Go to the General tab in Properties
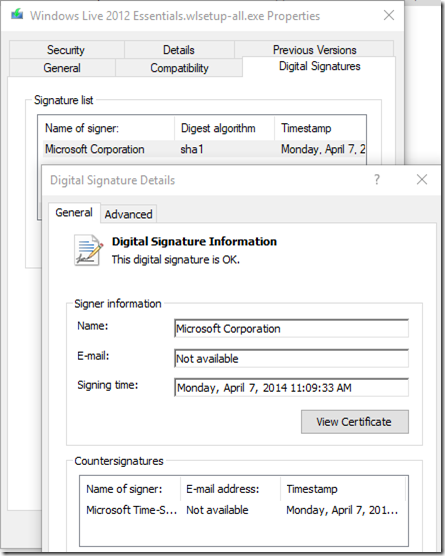 [x=62, y=68]
